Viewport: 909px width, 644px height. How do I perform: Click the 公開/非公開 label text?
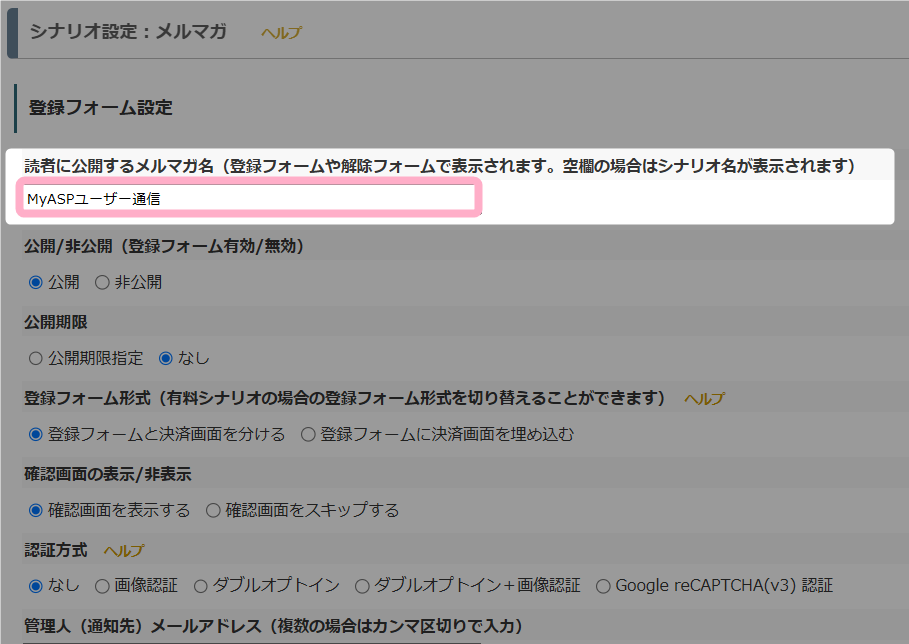(x=68, y=246)
